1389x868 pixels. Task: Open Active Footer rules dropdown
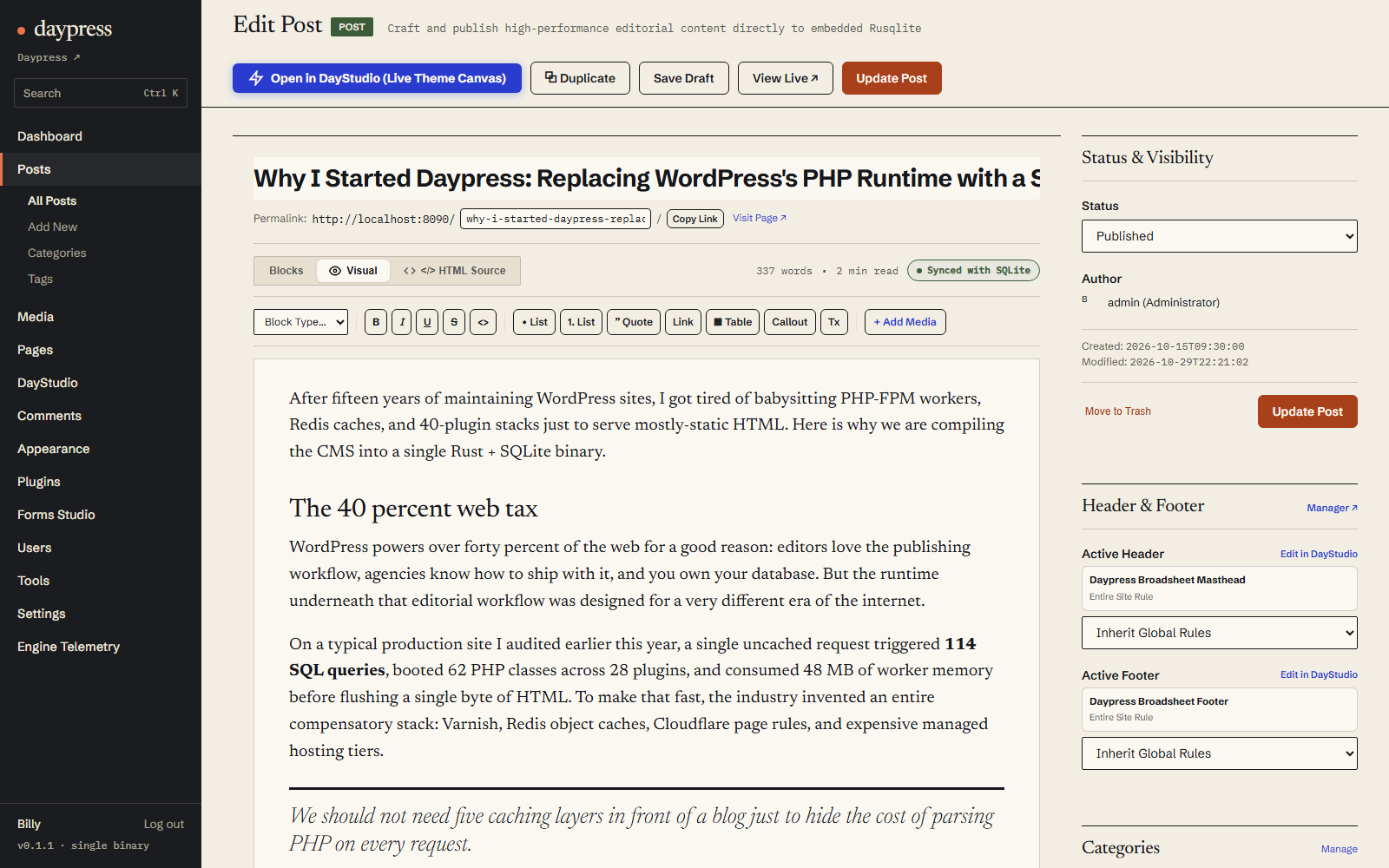coord(1219,753)
